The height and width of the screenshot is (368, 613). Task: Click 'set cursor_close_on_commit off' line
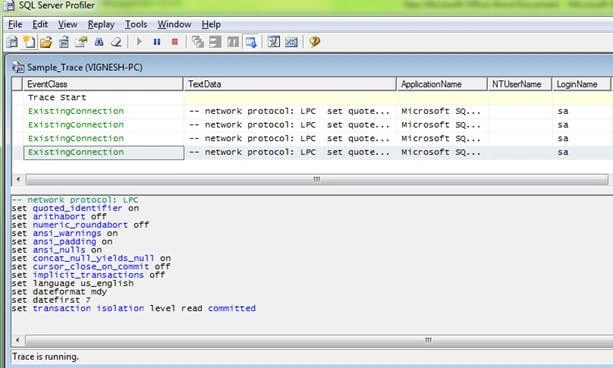coord(91,267)
